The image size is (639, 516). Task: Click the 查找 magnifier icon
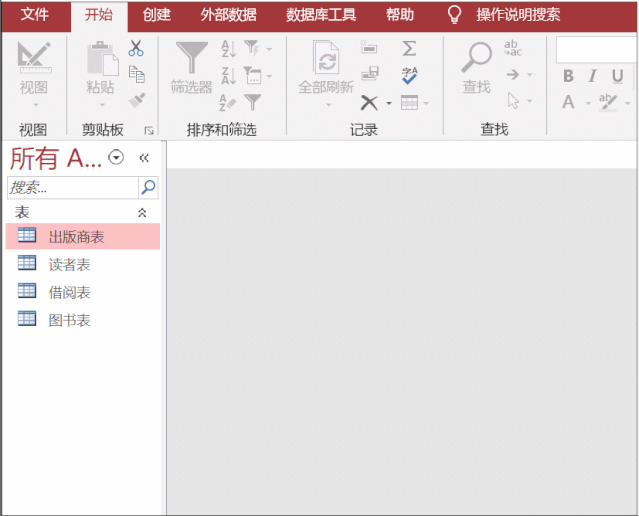pyautogui.click(x=476, y=58)
